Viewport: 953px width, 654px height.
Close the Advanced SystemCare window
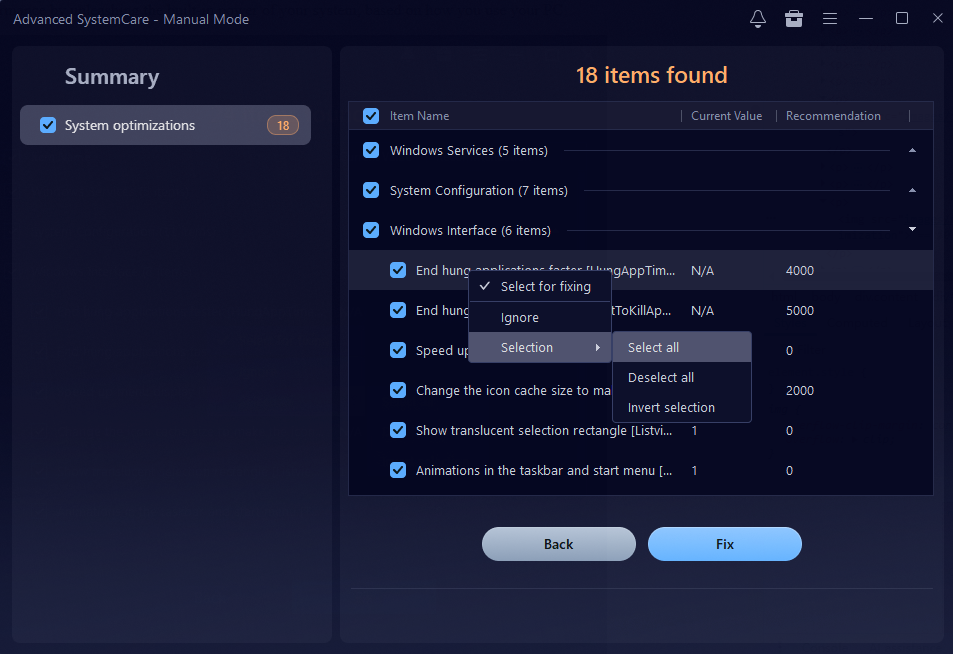(935, 19)
